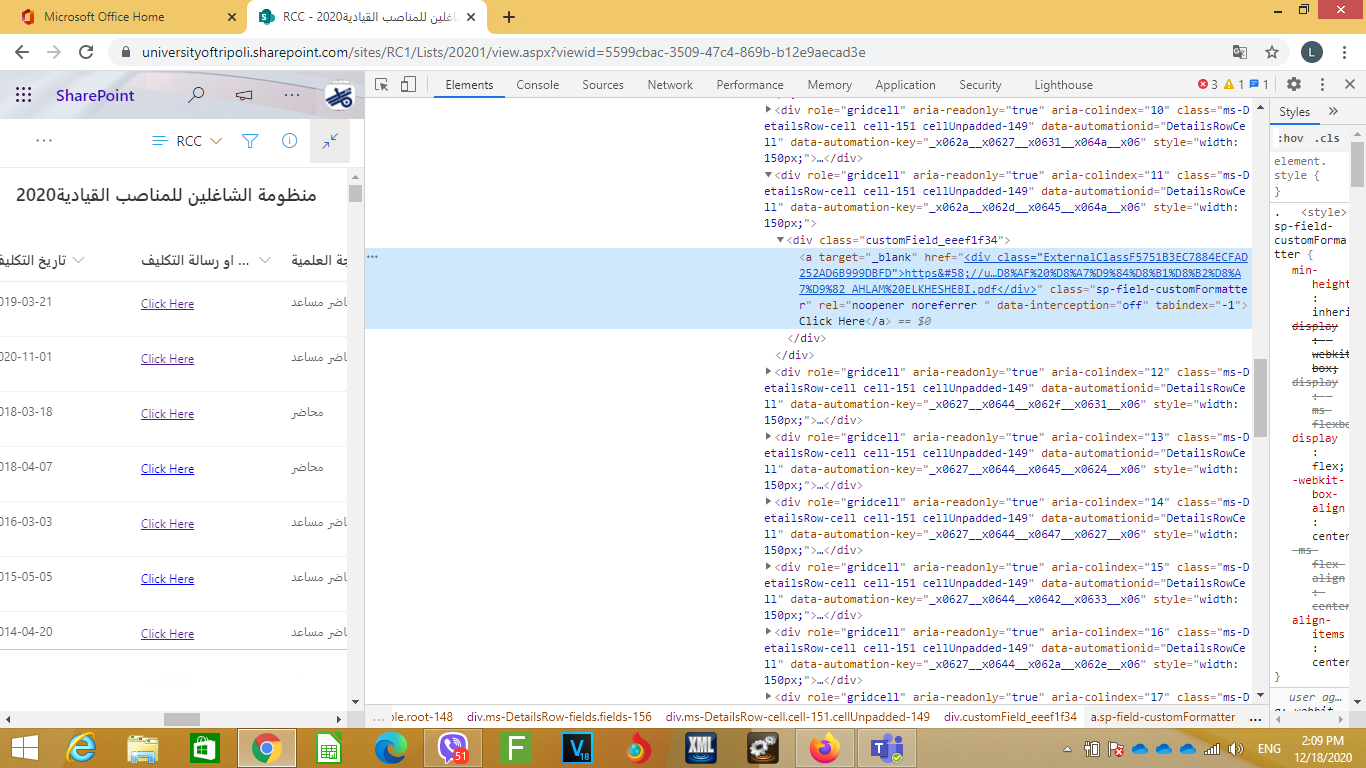The width and height of the screenshot is (1366, 768).
Task: Click the red error count indicator in DevTools
Action: coord(1208,85)
